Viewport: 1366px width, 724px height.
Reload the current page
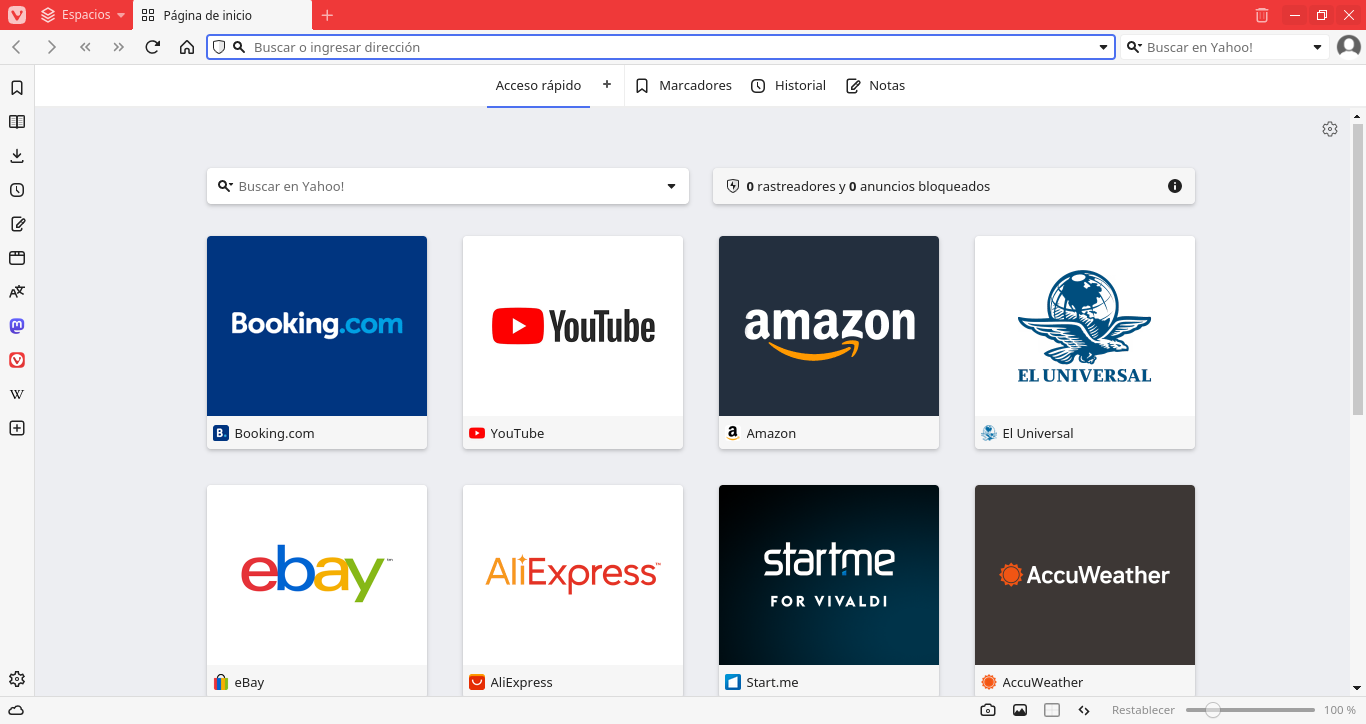(153, 47)
